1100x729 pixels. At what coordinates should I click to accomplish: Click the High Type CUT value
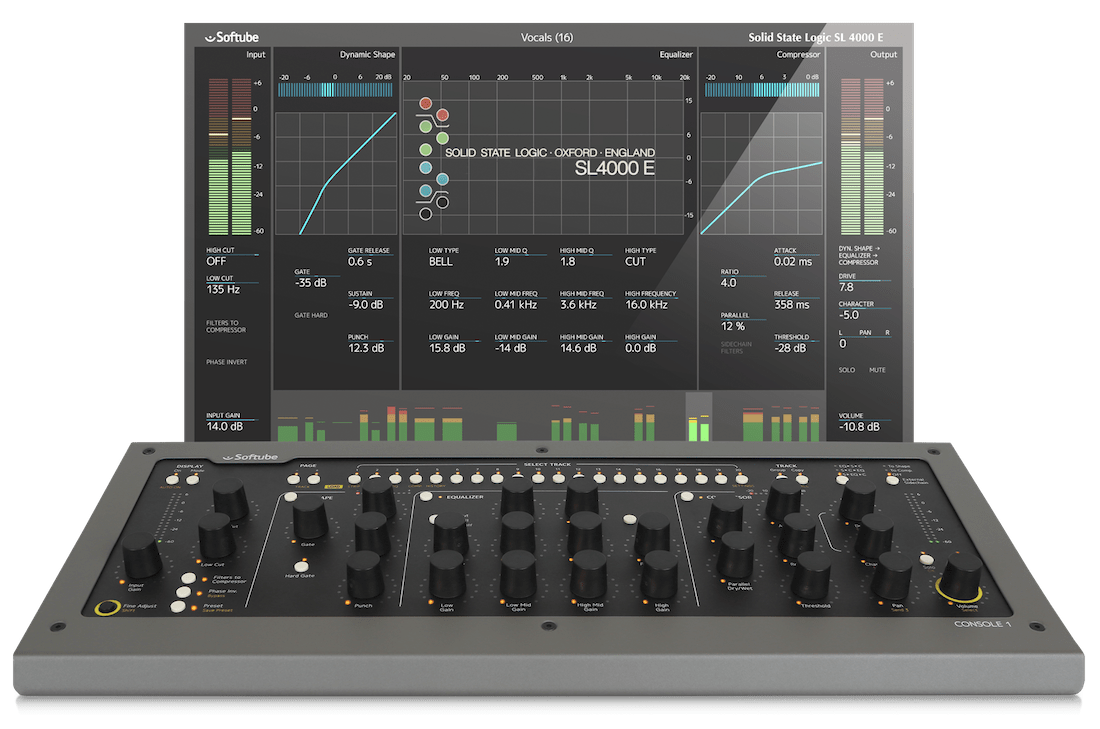[635, 262]
